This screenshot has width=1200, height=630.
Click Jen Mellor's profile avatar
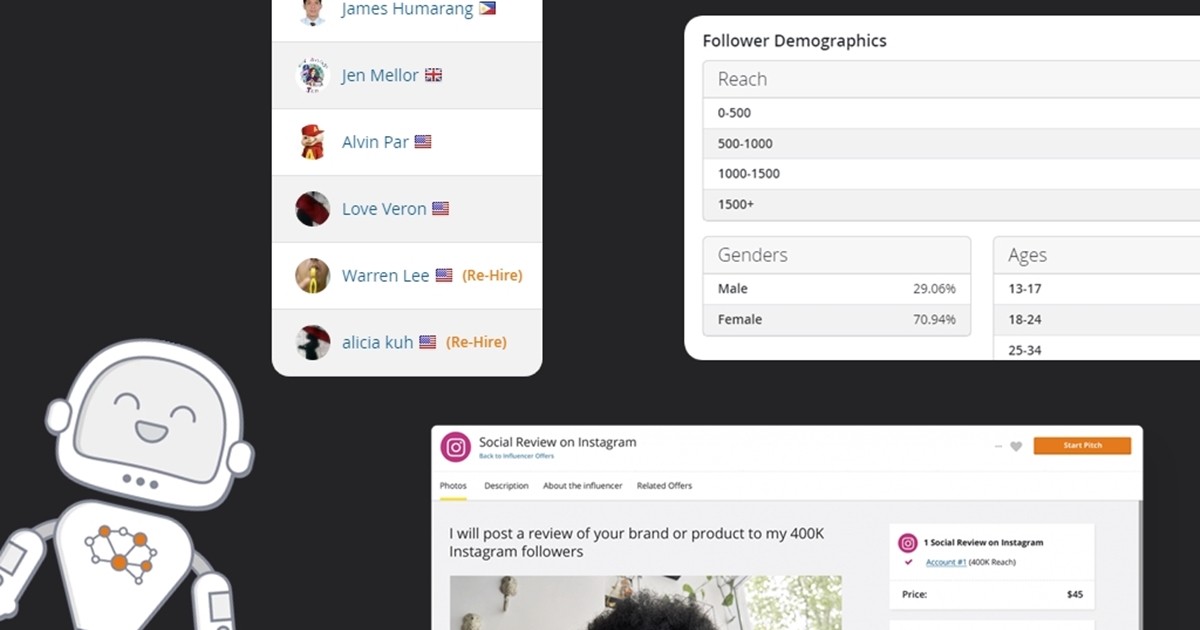tap(313, 76)
